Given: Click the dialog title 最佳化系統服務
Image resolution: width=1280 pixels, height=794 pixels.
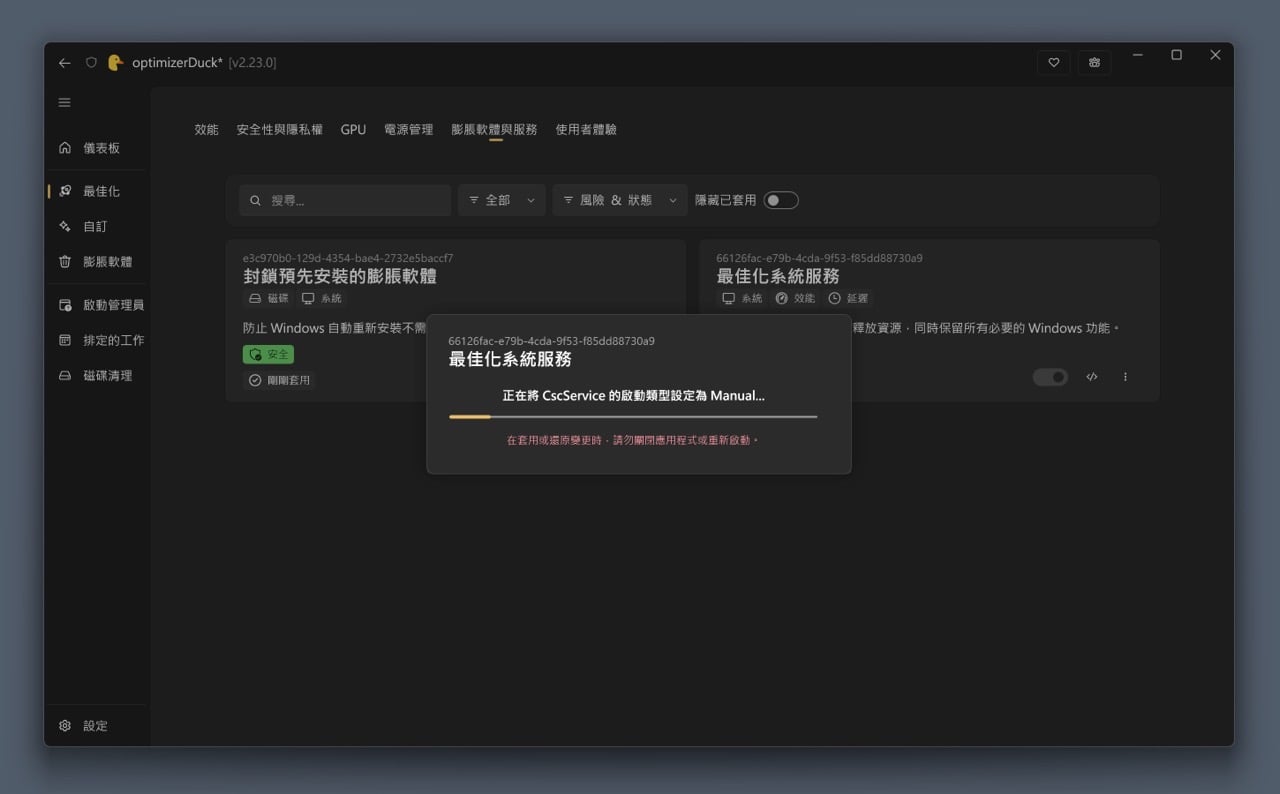Looking at the screenshot, I should (510, 359).
